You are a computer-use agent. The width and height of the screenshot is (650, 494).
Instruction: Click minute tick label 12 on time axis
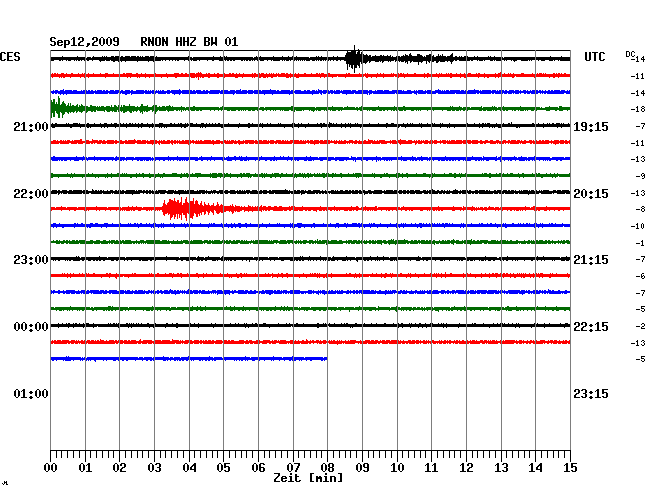coord(466,468)
